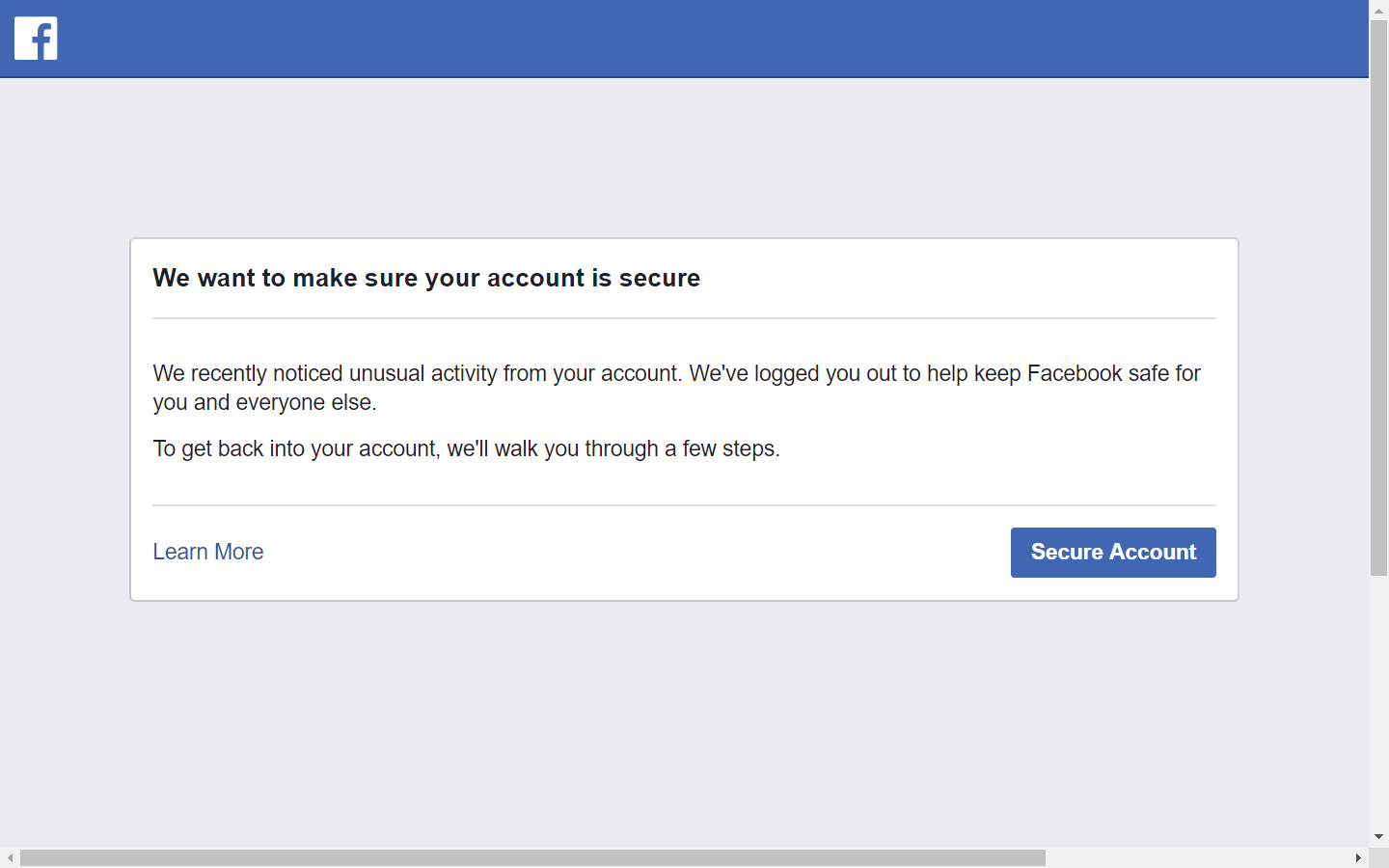Click the blue header banner at the top
1389x868 pixels.
pos(675,39)
